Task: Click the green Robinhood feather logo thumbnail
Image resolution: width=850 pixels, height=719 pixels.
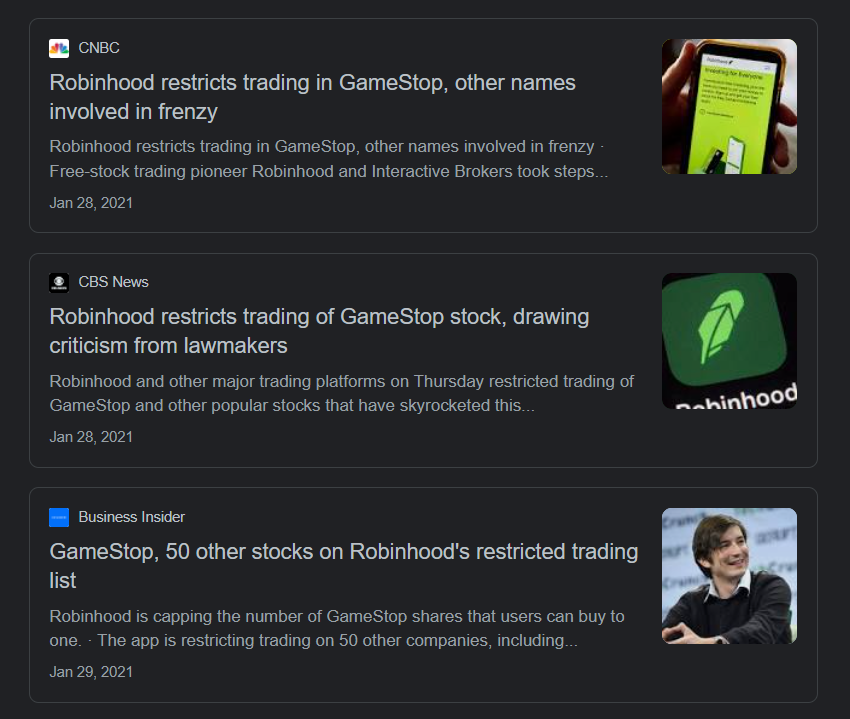Action: [x=729, y=341]
